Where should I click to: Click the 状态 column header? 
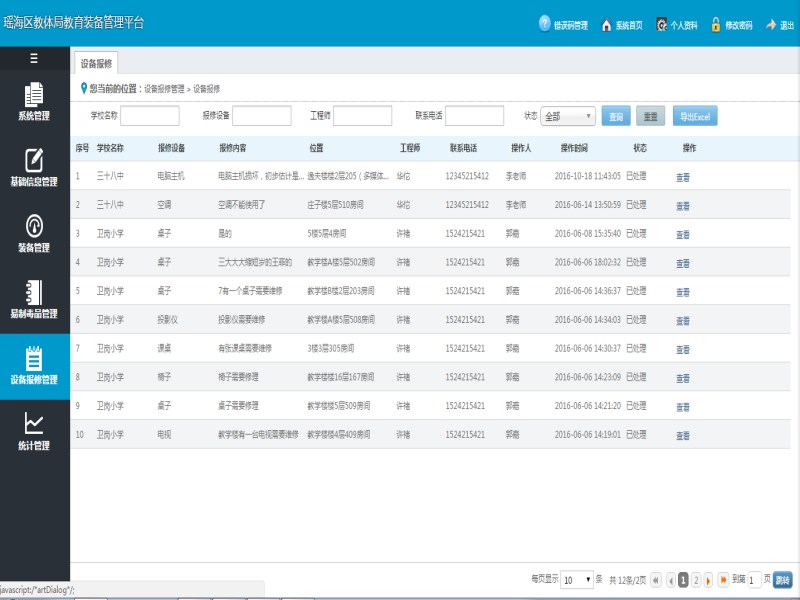tap(640, 148)
